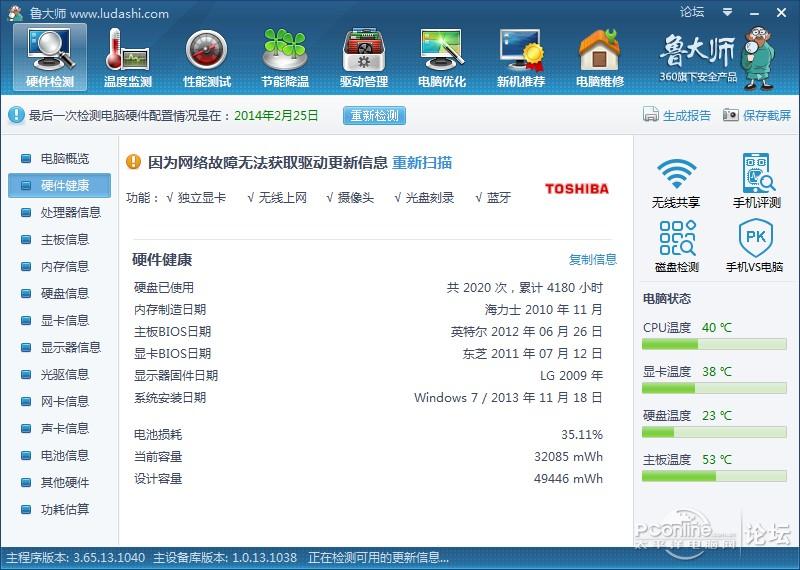Click the CPU温度 progress bar
Image resolution: width=800 pixels, height=570 pixels.
(x=714, y=344)
